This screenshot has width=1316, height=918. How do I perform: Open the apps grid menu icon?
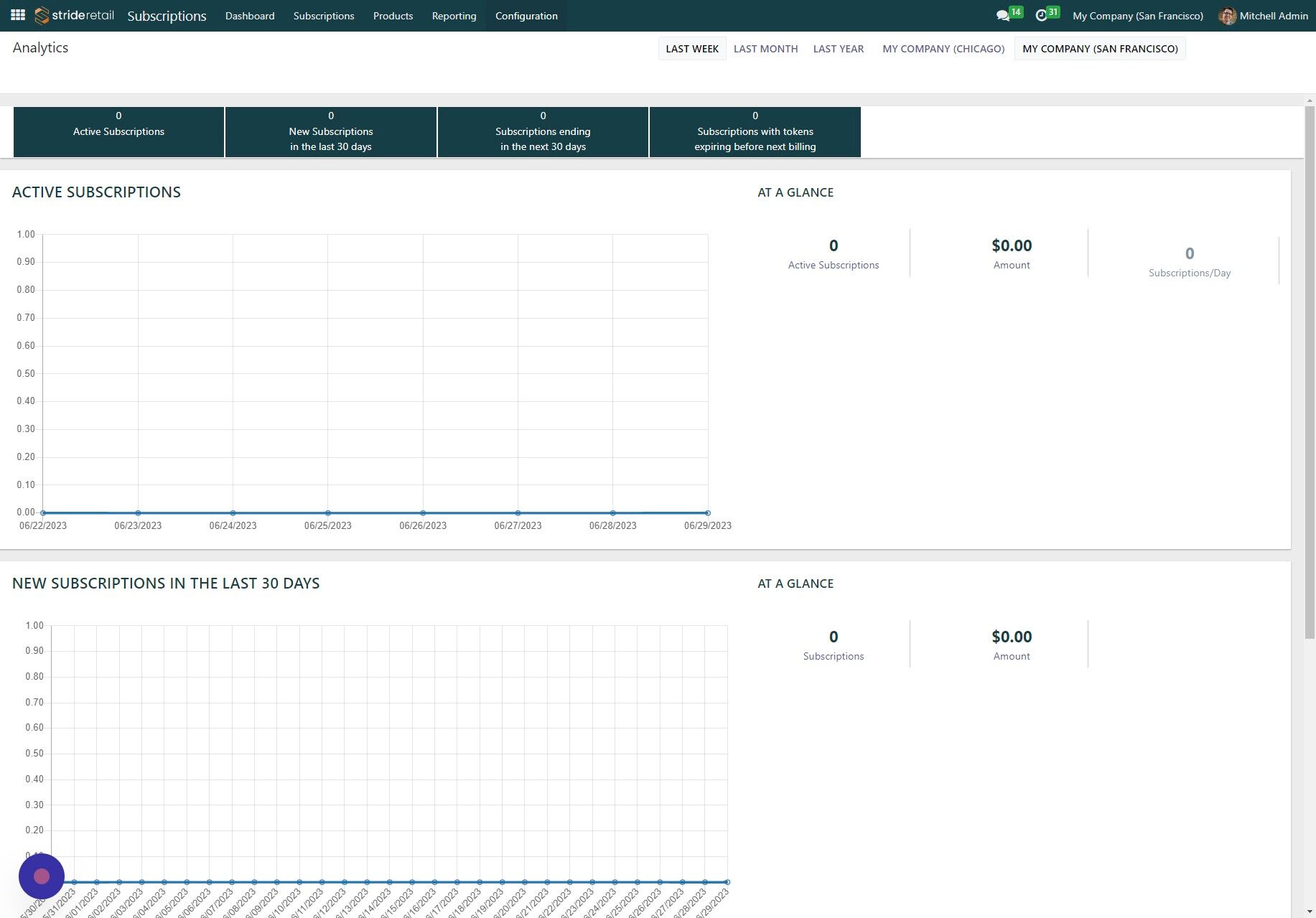[18, 15]
